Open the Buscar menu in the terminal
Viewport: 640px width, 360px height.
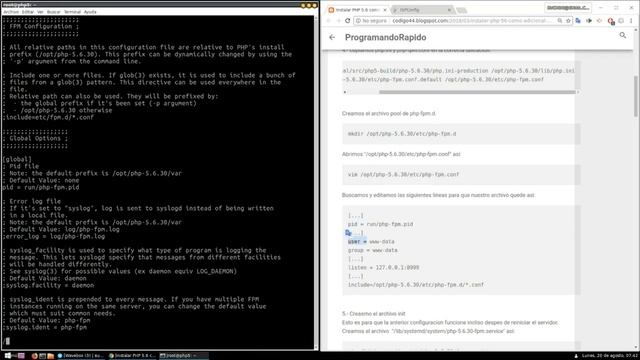coord(53,12)
